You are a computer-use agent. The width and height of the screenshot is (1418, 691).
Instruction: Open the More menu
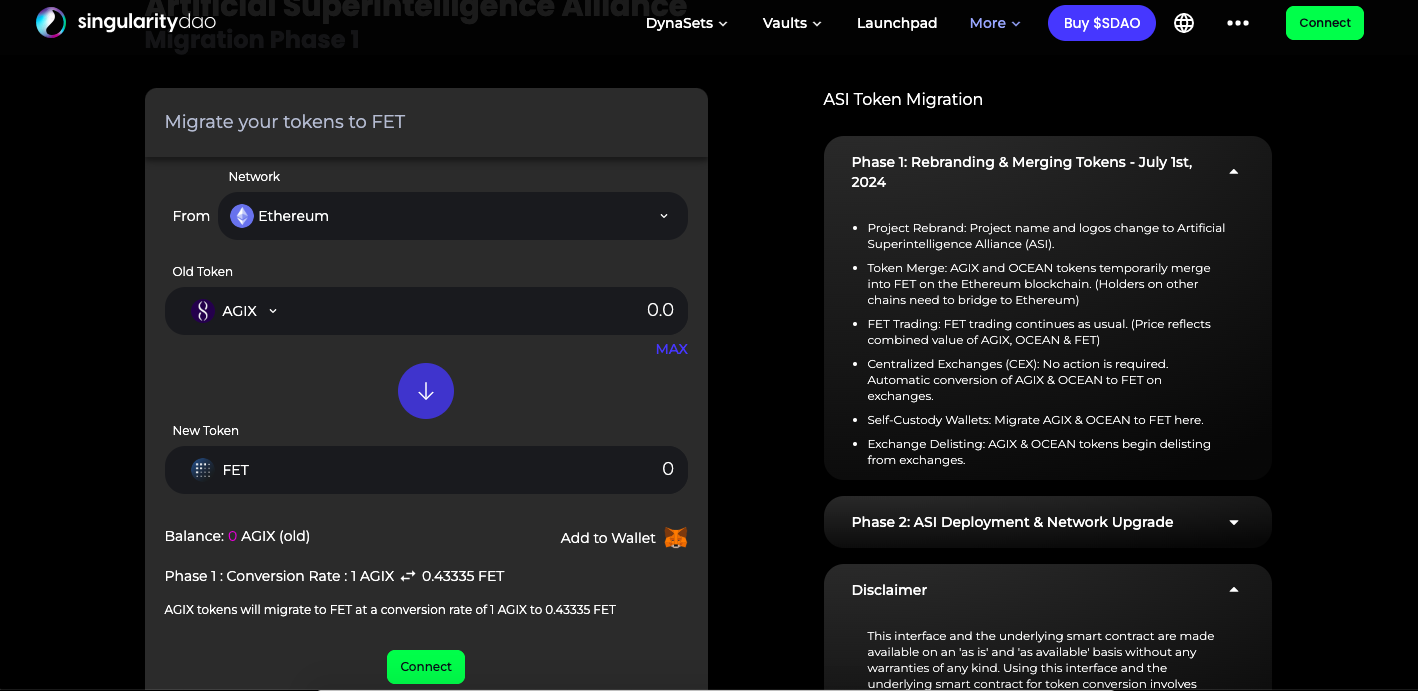(995, 23)
